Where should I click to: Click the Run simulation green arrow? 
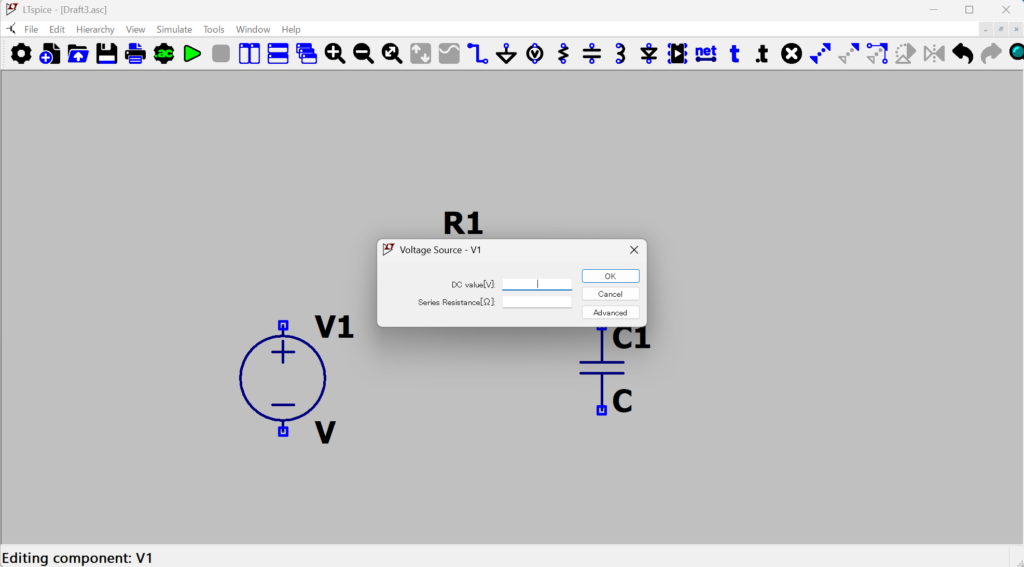(x=192, y=53)
